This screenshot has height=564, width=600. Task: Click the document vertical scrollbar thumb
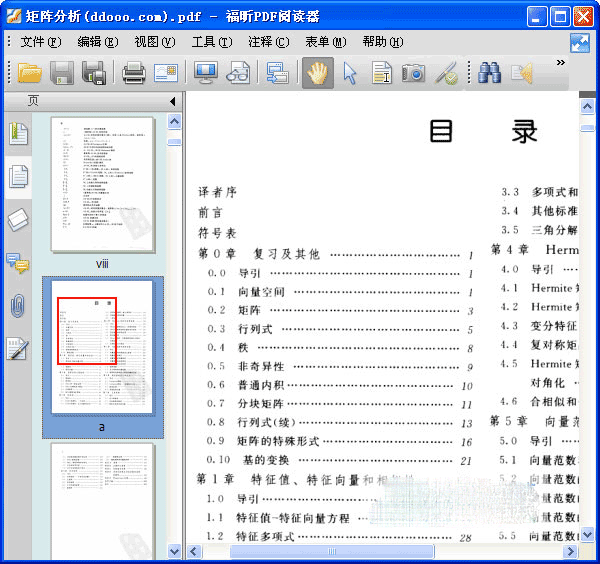587,128
